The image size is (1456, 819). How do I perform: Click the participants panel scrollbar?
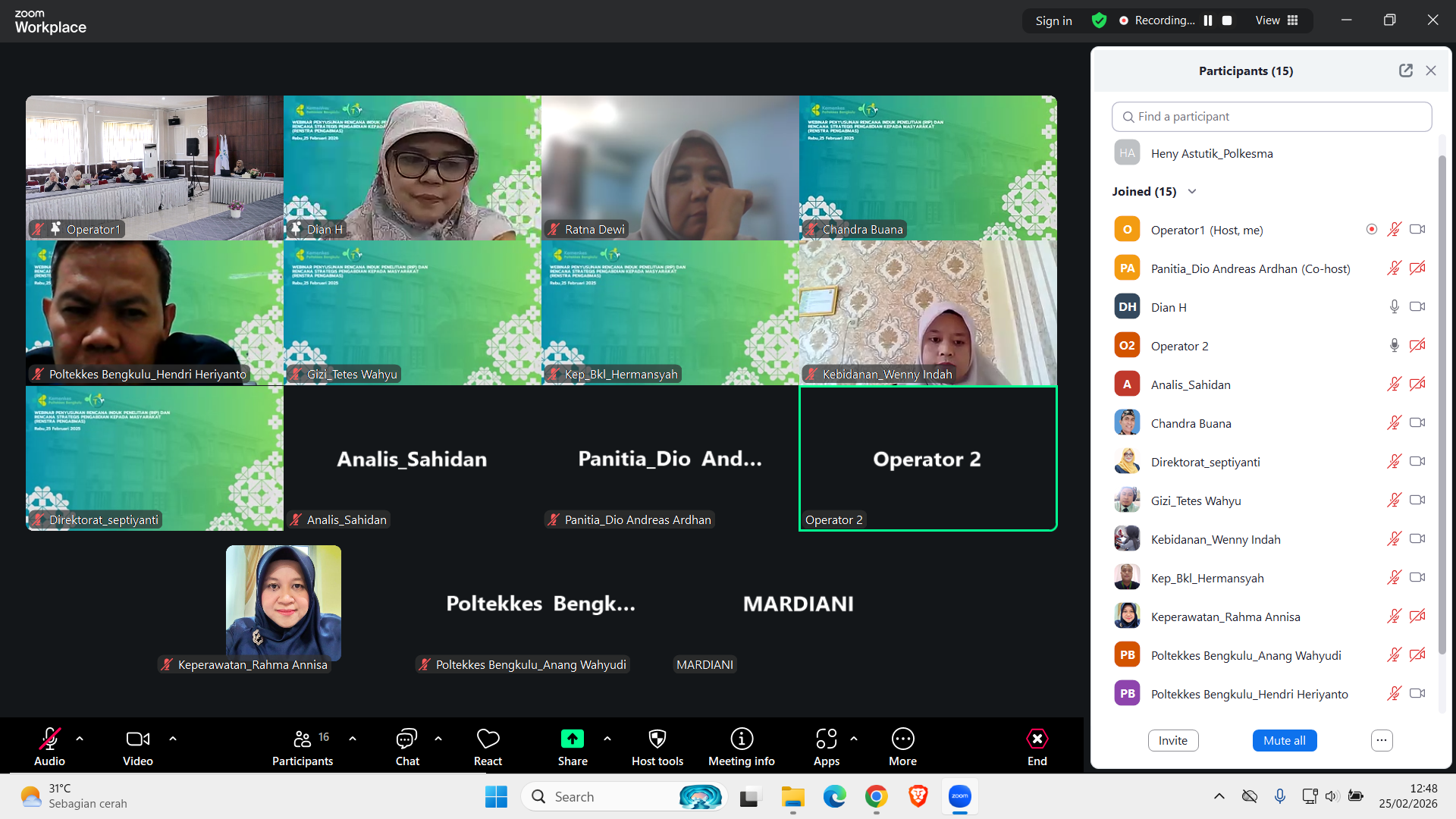point(1442,394)
